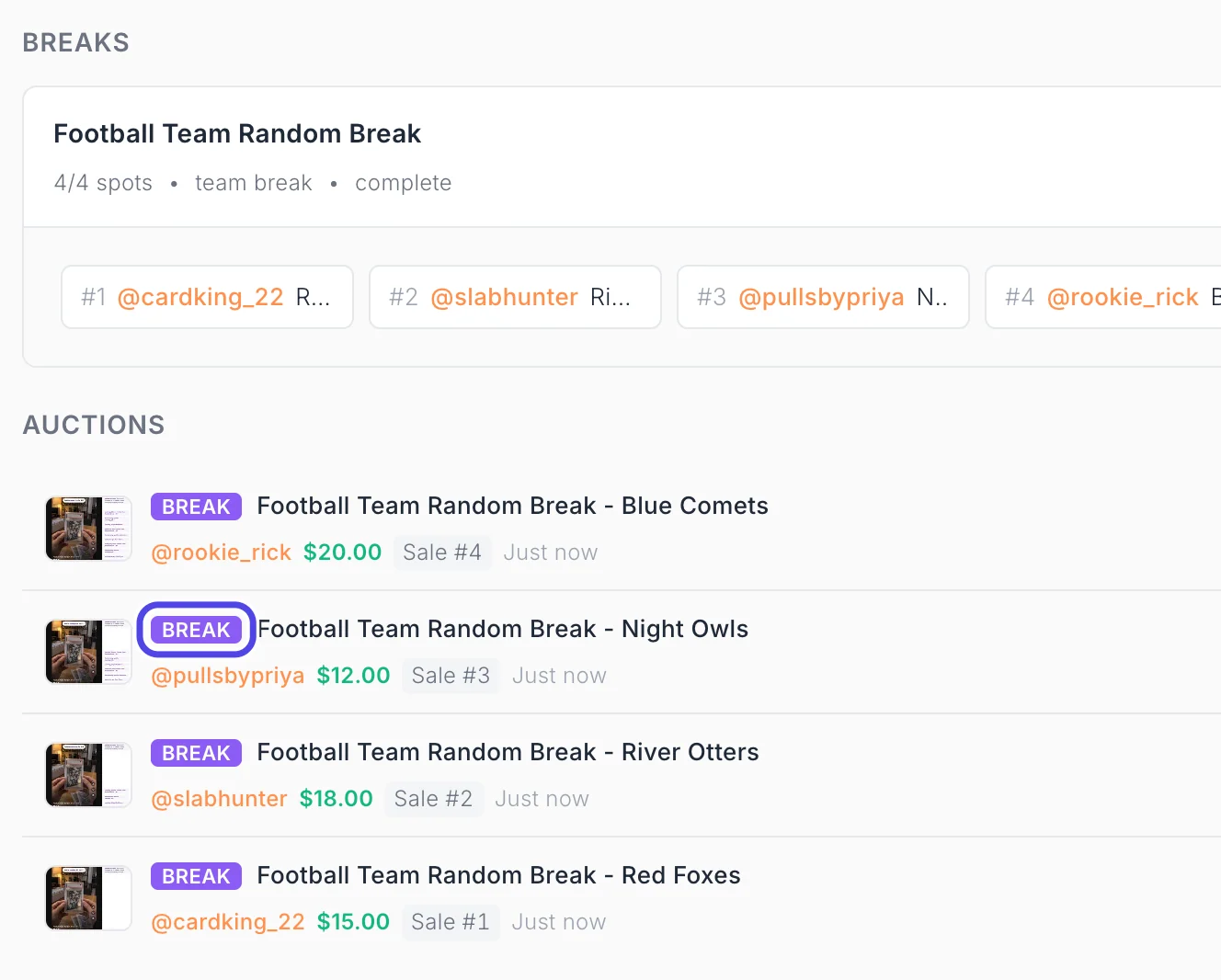Visit @cardking_22 profile in Red Foxes auction

[x=227, y=922]
